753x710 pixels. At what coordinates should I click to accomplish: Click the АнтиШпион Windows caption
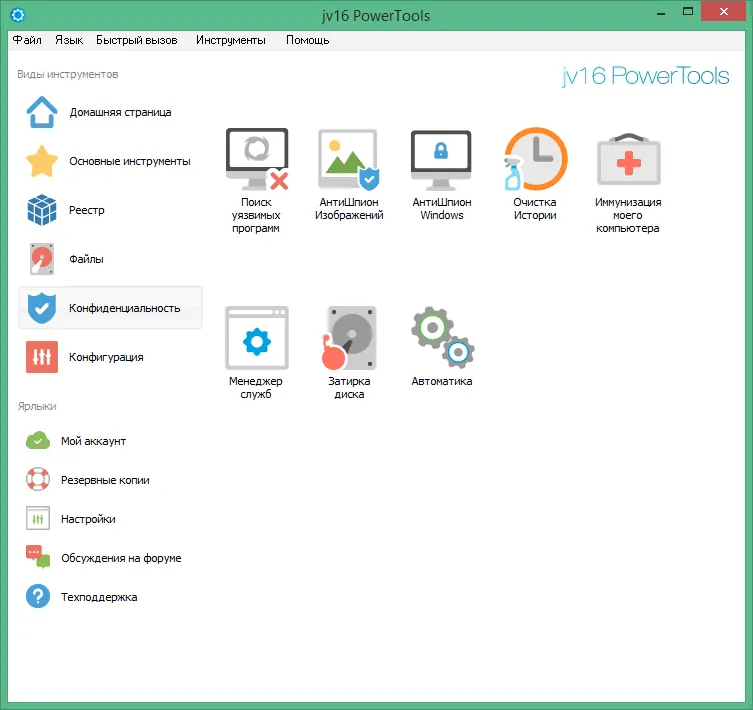442,208
